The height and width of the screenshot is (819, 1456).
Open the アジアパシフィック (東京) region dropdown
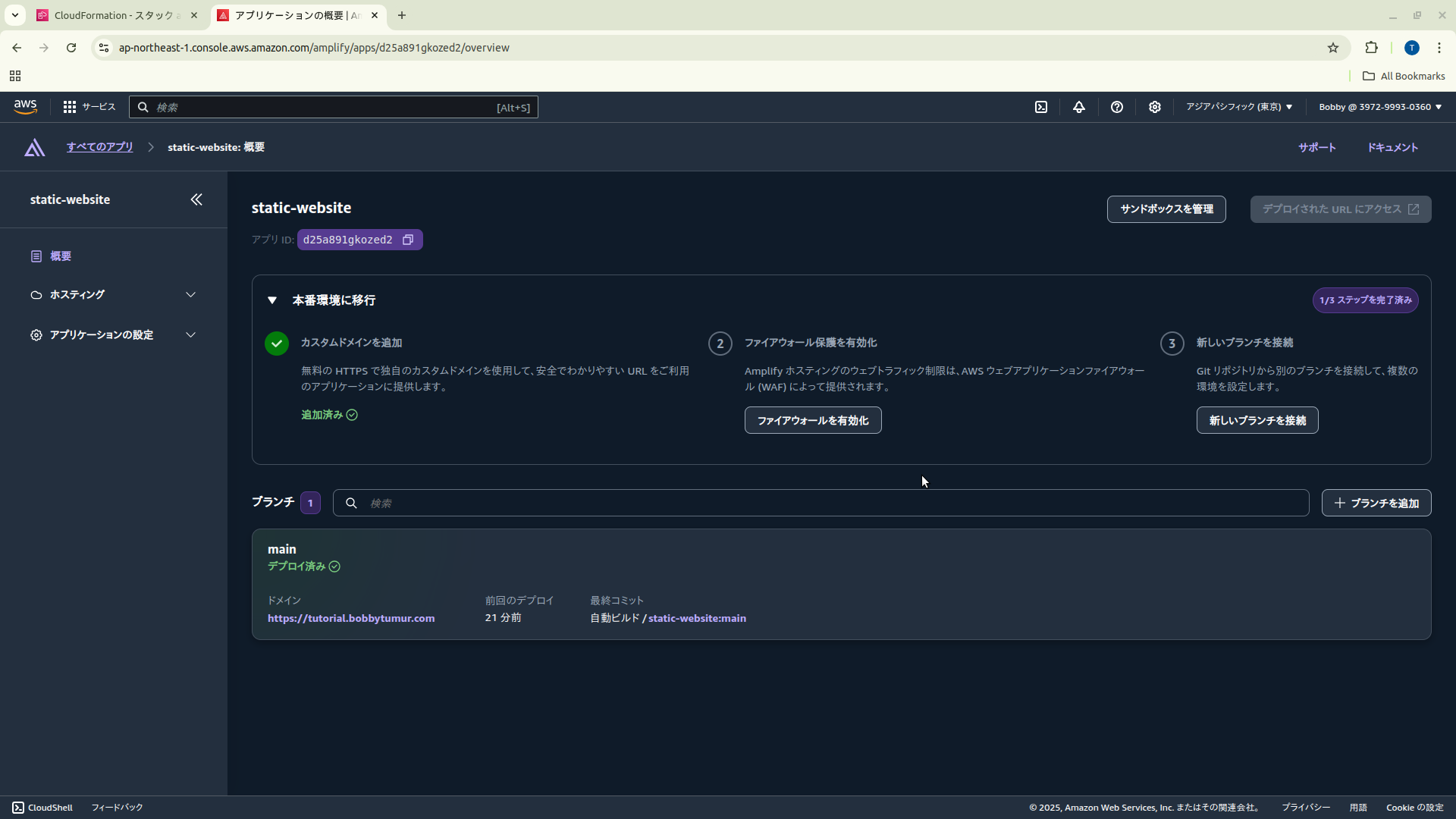(1239, 107)
